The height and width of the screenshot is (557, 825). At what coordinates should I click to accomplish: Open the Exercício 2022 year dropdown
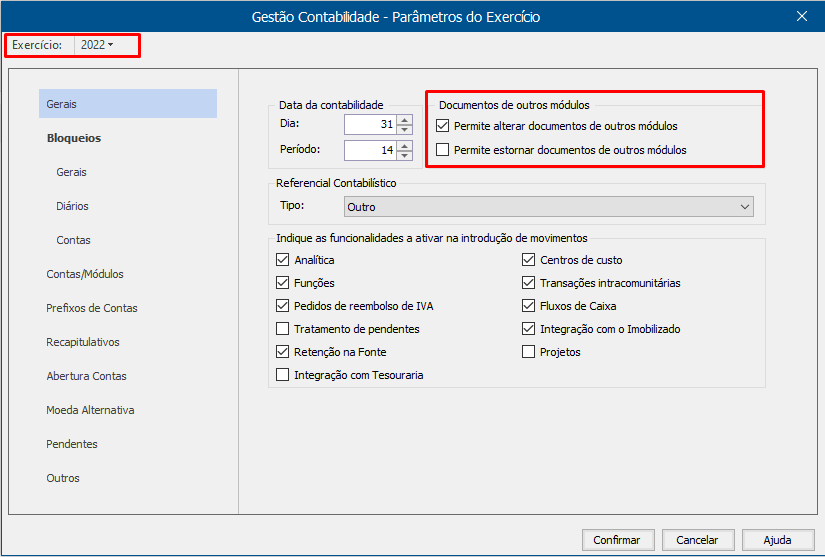tap(97, 45)
